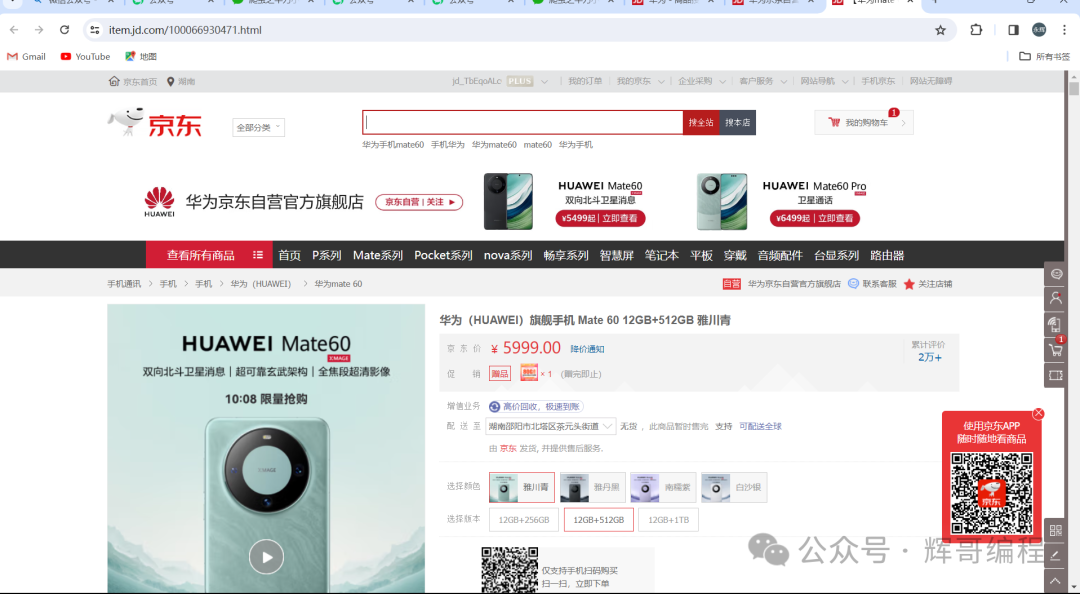
Task: Click the Huawei store logo
Action: pos(159,201)
